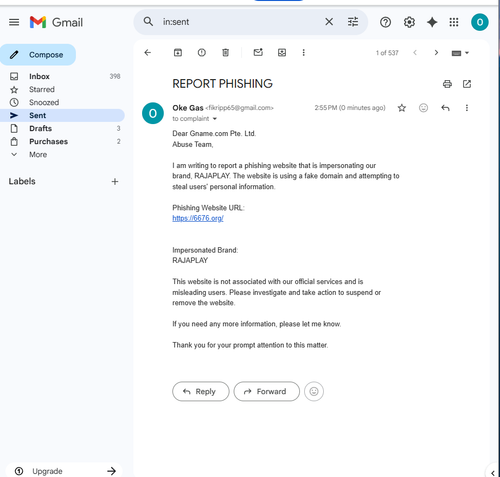Show search options filter icon
Image resolution: width=500 pixels, height=477 pixels.
pyautogui.click(x=353, y=22)
